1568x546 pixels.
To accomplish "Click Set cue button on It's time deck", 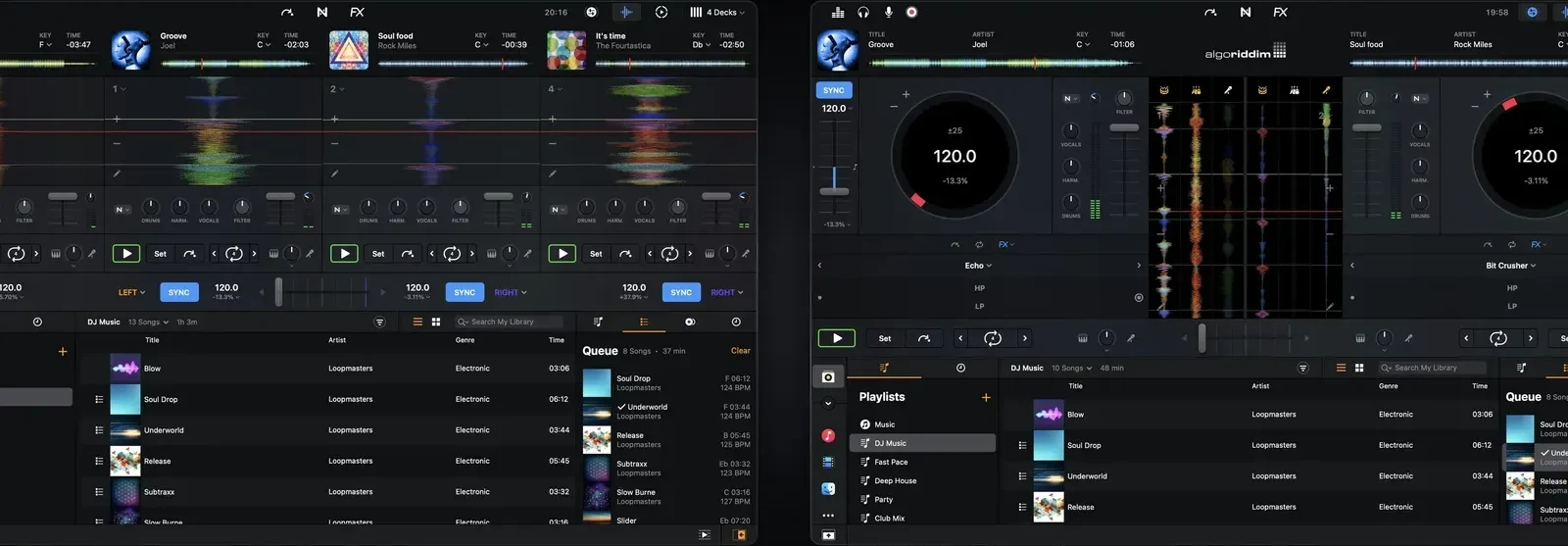I will click(x=596, y=254).
